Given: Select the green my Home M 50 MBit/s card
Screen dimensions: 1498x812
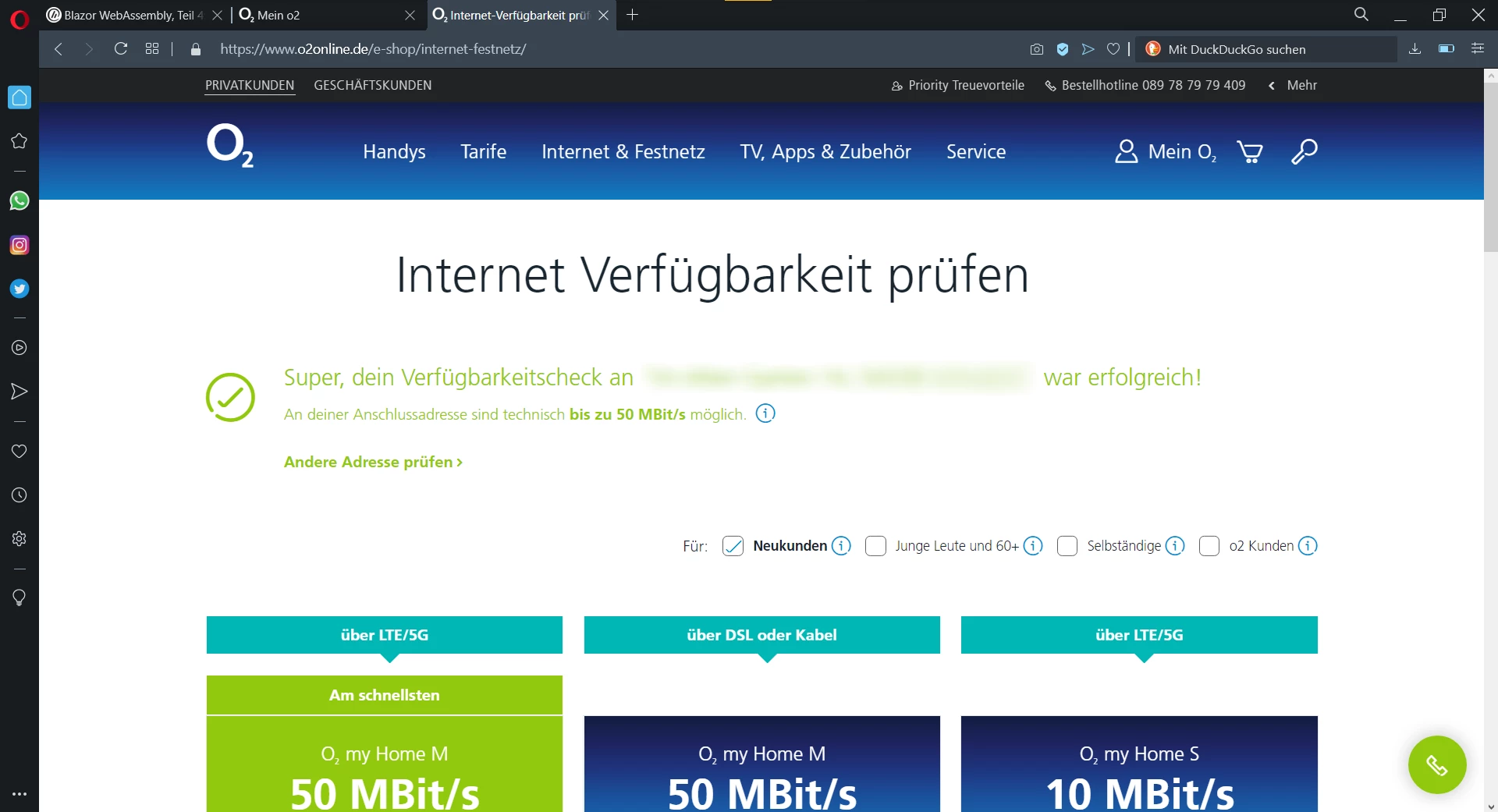Looking at the screenshot, I should click(x=385, y=764).
